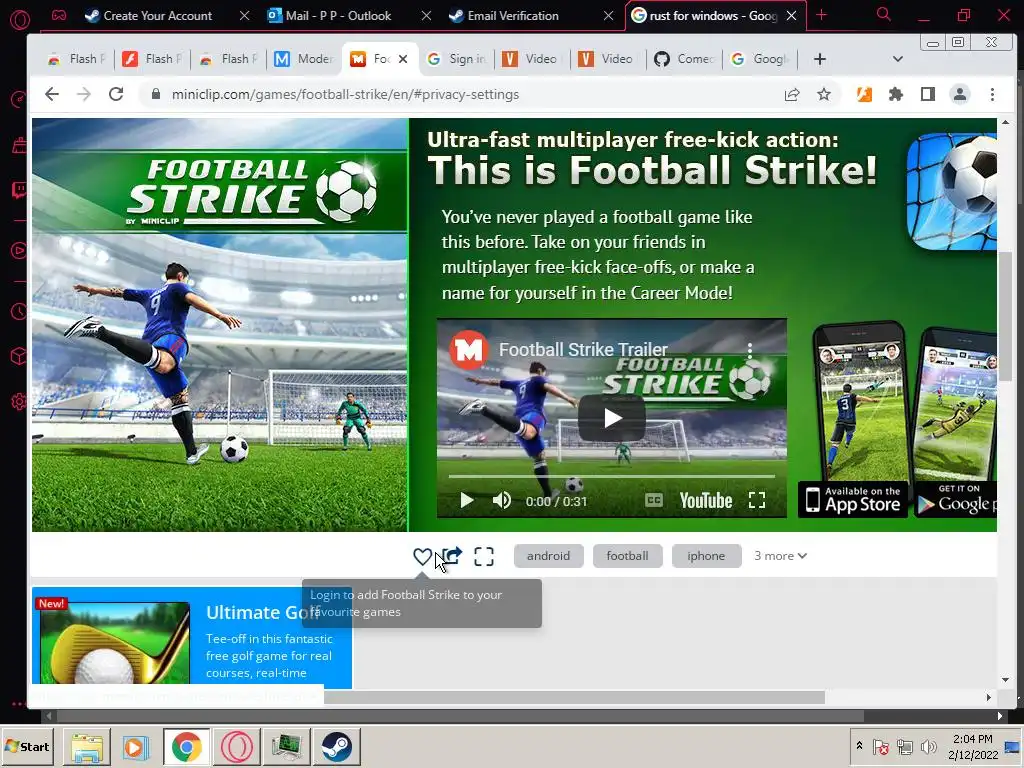Open Opera sidebar settings gear
The height and width of the screenshot is (768, 1024).
19,402
